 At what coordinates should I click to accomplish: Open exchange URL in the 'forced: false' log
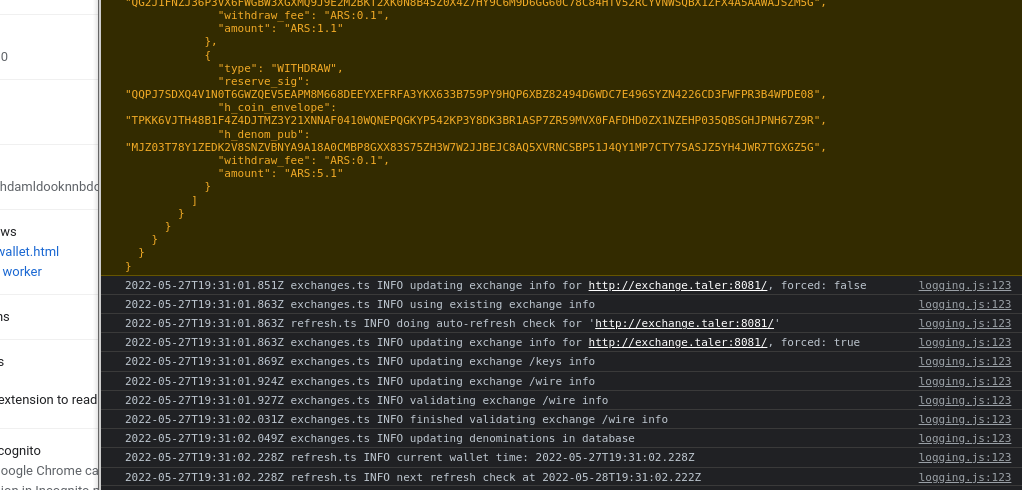677,286
